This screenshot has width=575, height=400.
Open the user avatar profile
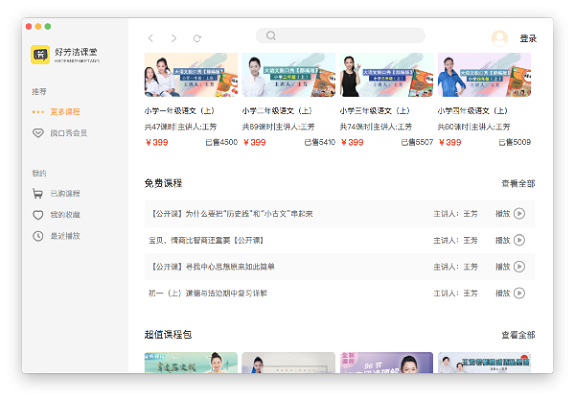[x=499, y=38]
